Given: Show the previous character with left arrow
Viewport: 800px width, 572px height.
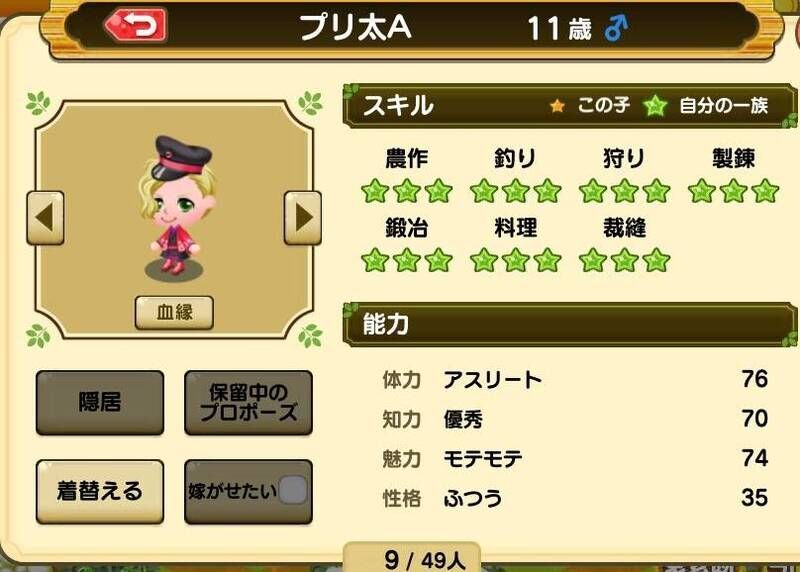Looking at the screenshot, I should 45,218.
